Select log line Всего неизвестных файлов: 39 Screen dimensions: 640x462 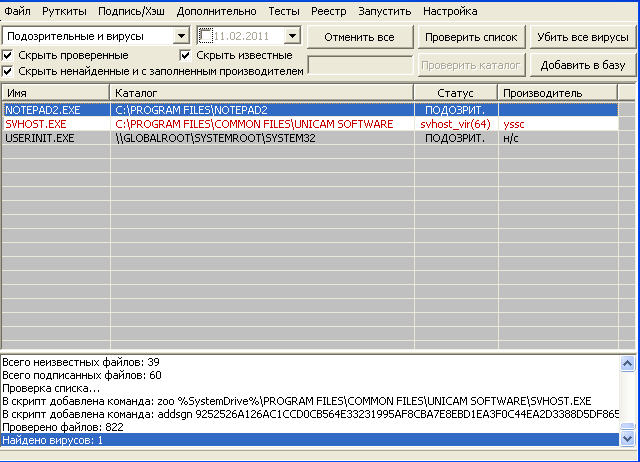click(x=310, y=362)
